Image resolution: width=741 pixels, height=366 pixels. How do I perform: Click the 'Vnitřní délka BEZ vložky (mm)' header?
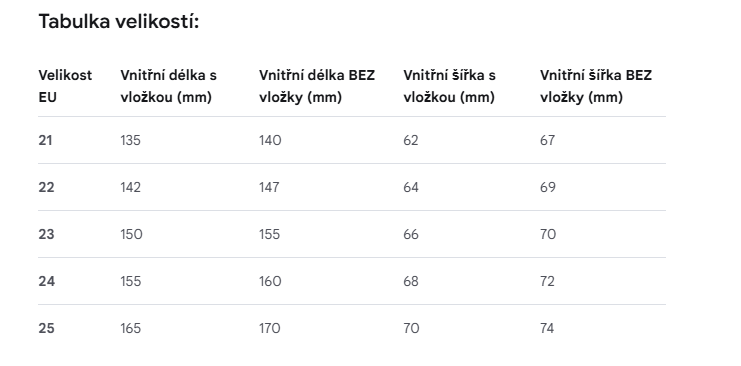point(317,86)
